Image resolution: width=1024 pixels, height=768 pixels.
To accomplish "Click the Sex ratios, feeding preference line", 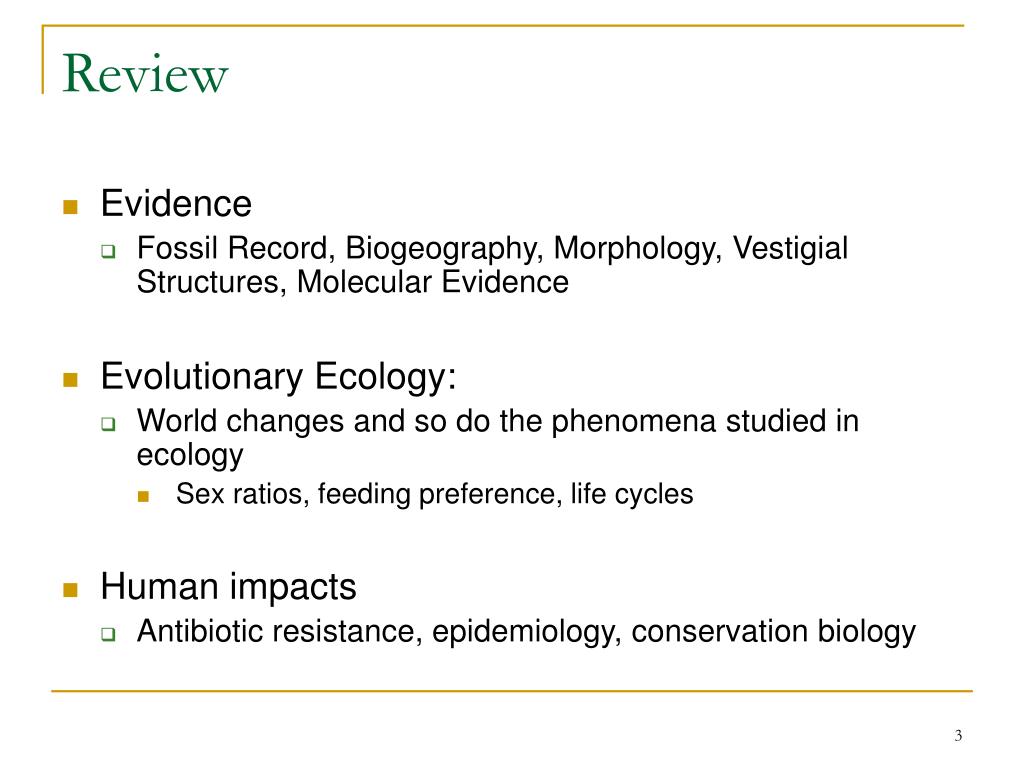I will (434, 494).
